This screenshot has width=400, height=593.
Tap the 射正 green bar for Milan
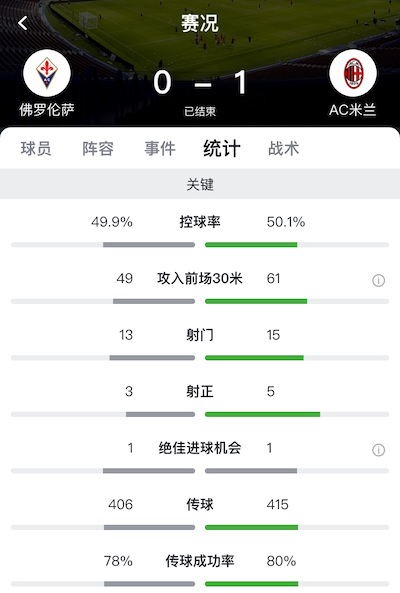point(262,414)
